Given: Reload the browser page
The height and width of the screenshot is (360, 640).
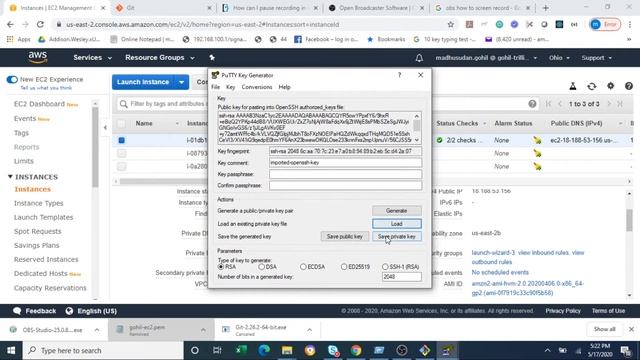Looking at the screenshot, I should [x=40, y=24].
